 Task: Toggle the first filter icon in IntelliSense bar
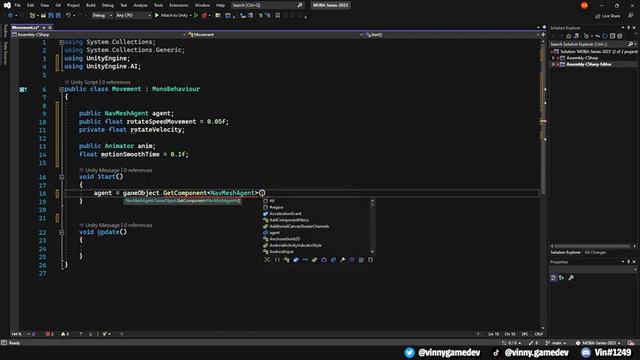(267, 260)
